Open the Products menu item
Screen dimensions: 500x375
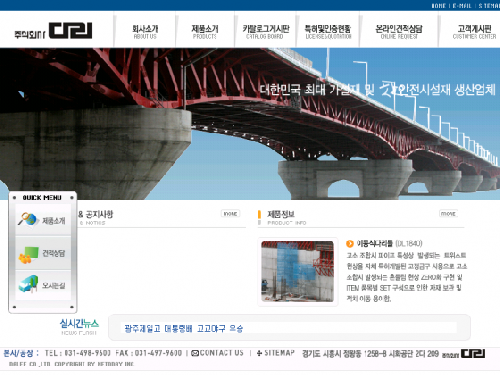[x=205, y=32]
